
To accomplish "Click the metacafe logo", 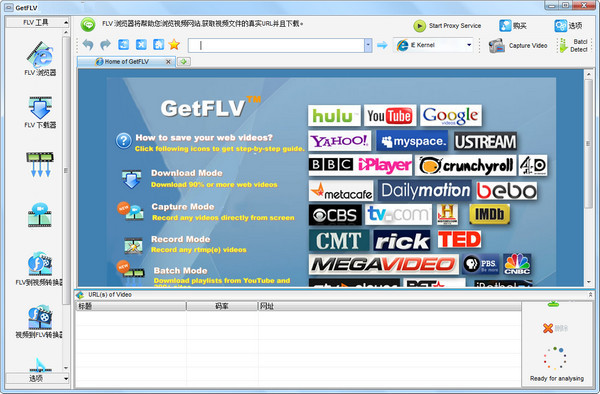I will [341, 190].
